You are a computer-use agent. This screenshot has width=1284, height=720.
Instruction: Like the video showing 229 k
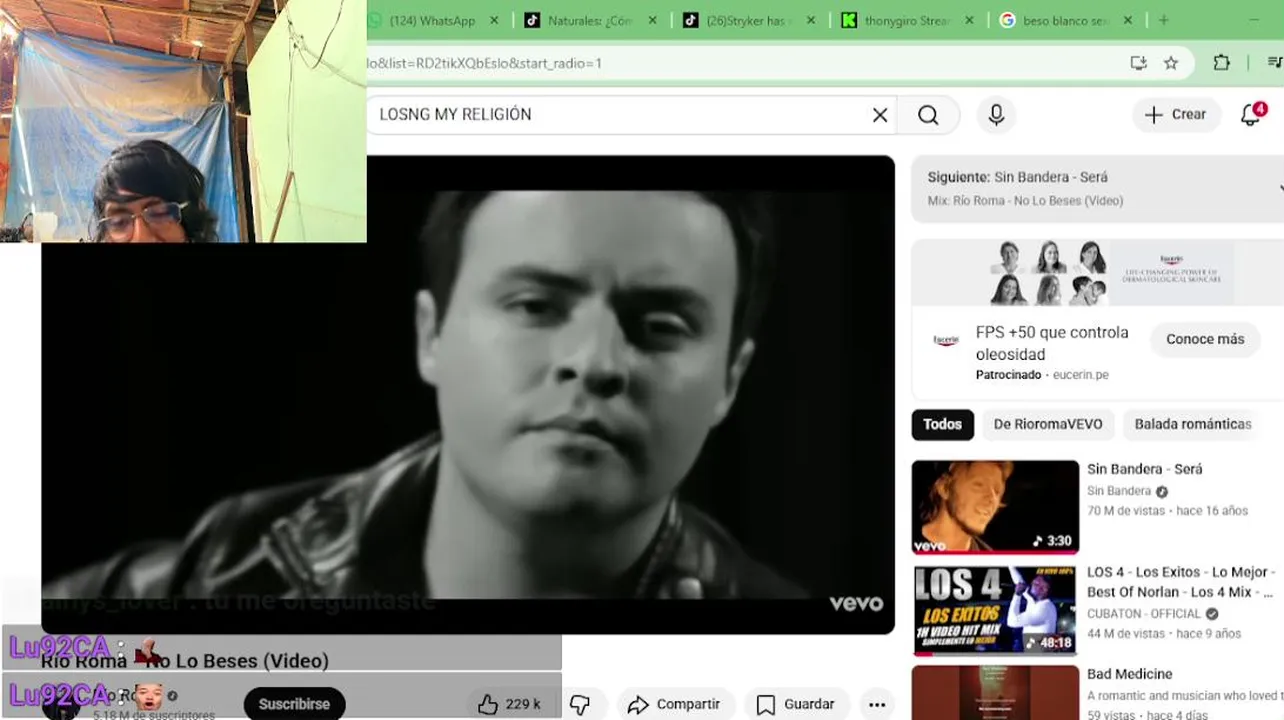point(509,704)
